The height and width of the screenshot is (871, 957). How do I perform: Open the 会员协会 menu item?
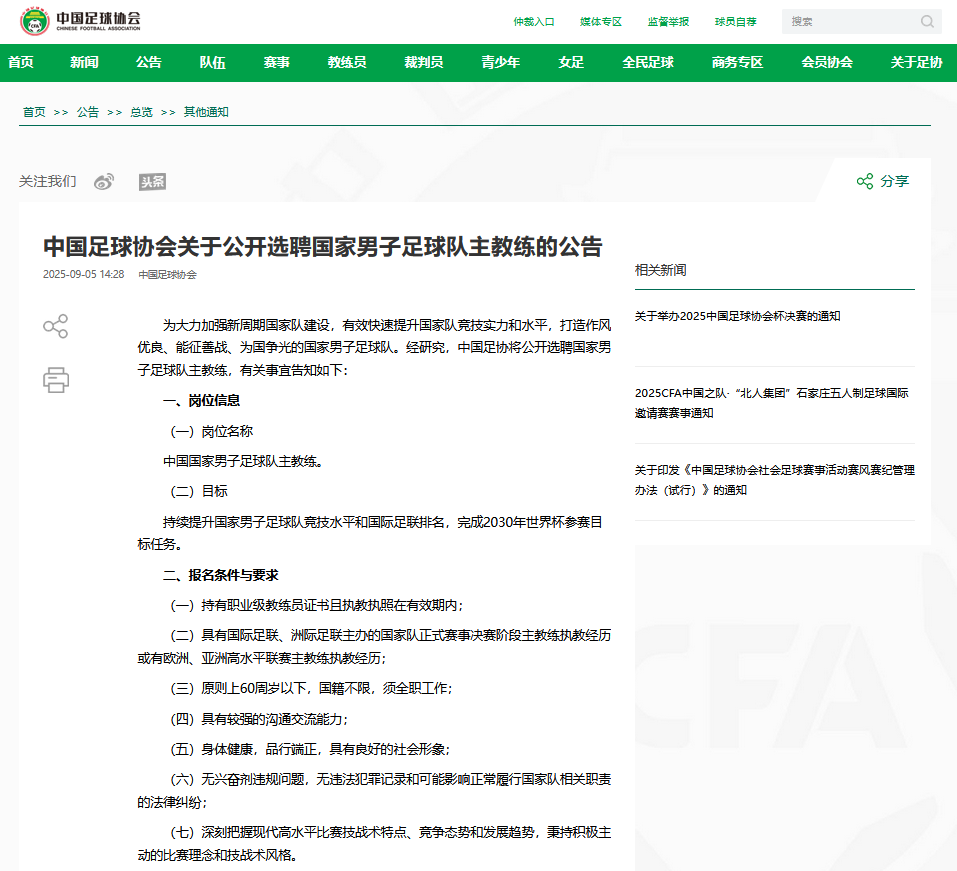(x=825, y=62)
